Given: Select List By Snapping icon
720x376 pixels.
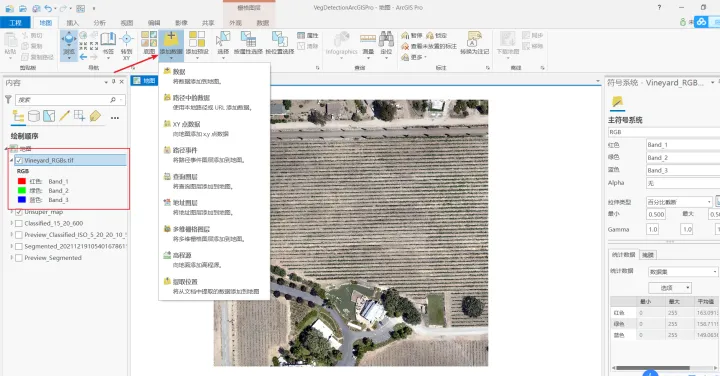Looking at the screenshot, I should [79, 116].
